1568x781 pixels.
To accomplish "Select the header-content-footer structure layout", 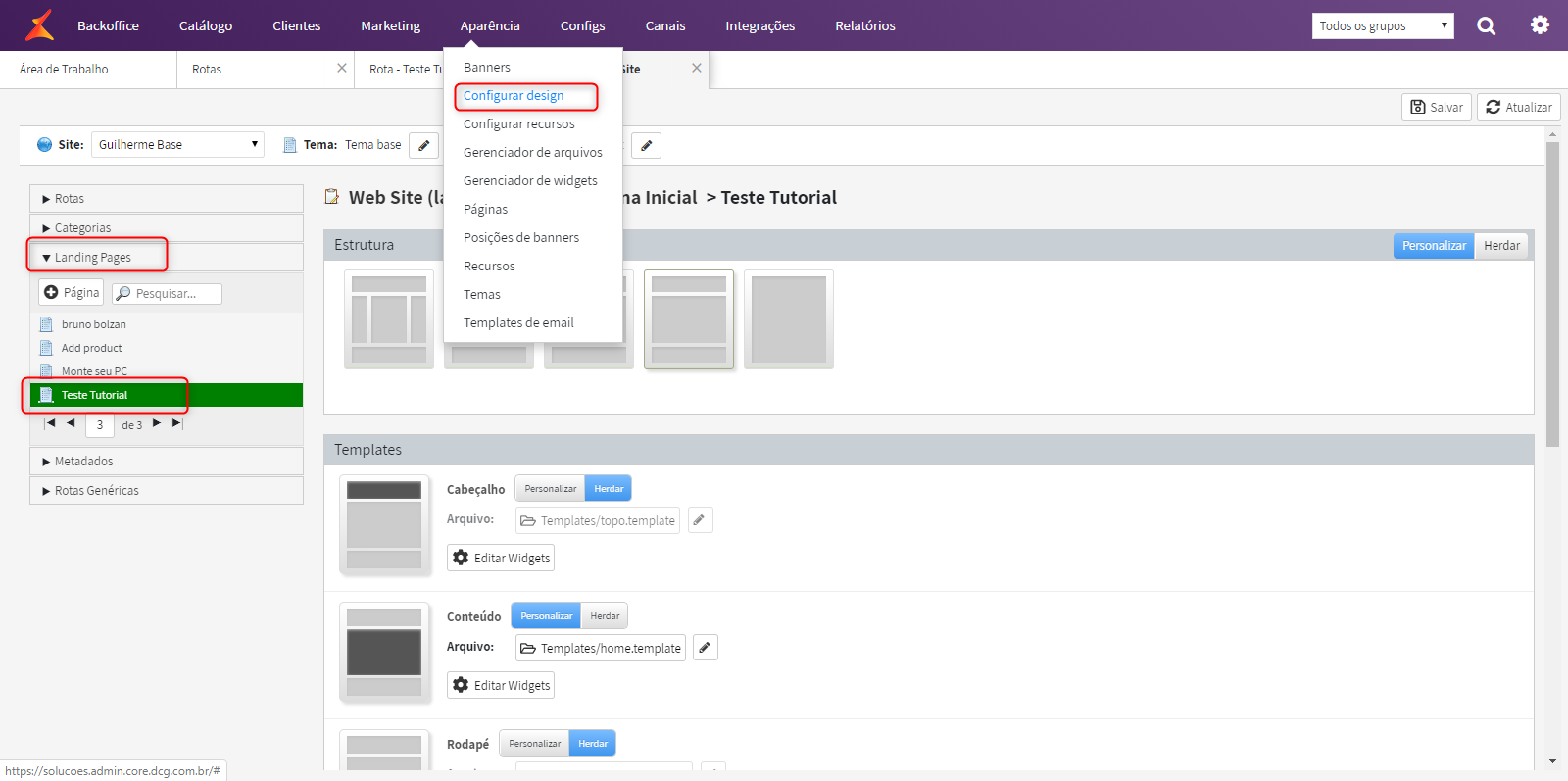I will point(689,319).
